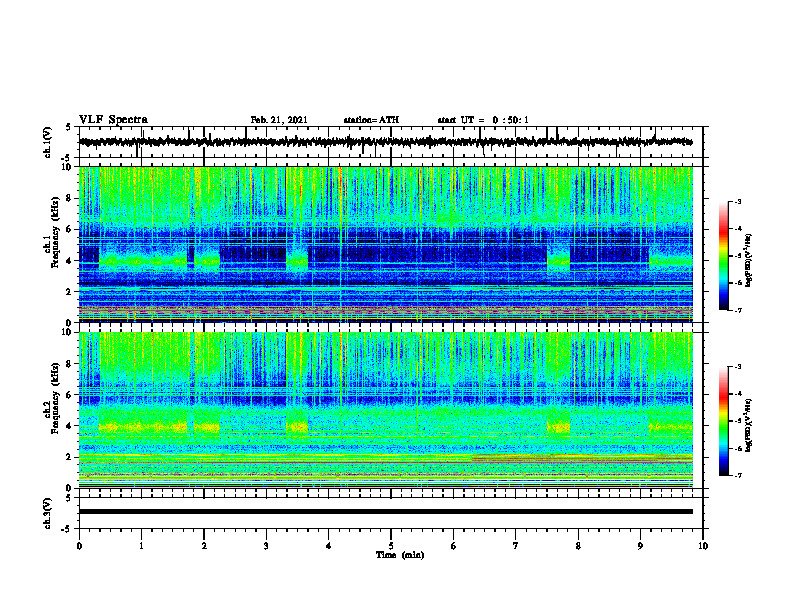Click the ch.2 spectrogram color scale bar
This screenshot has height=612, width=792.
[724, 421]
